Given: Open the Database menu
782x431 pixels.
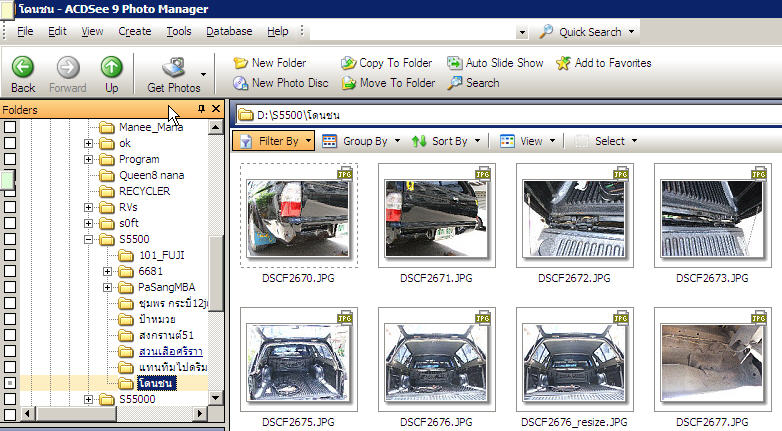Looking at the screenshot, I should pos(229,31).
